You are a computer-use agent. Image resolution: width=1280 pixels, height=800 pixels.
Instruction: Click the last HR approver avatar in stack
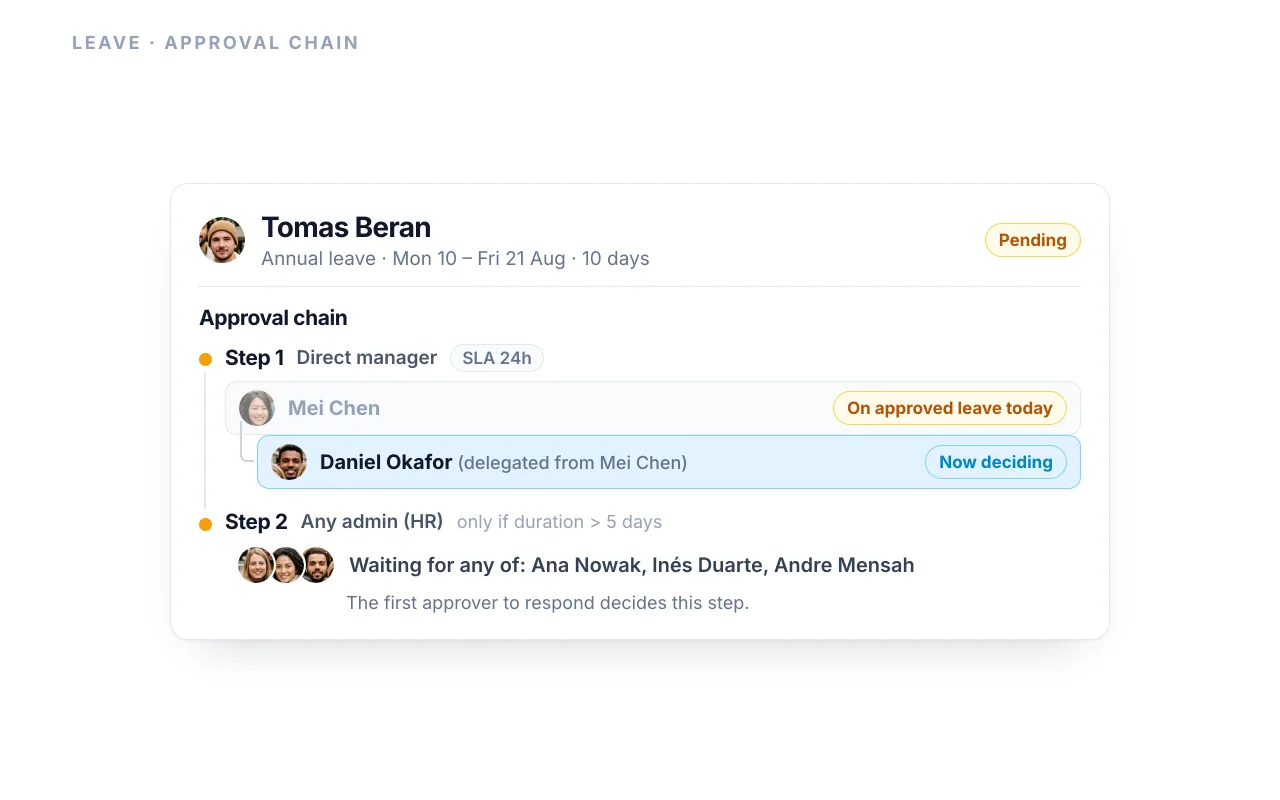[317, 565]
